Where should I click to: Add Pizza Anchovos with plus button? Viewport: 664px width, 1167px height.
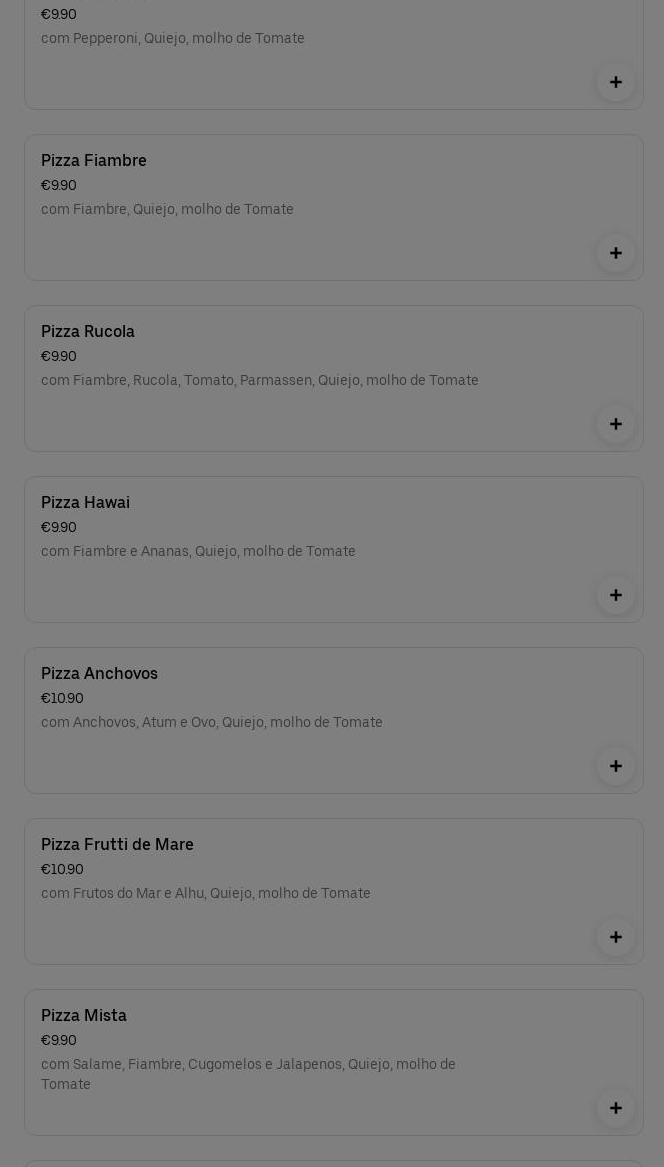pos(616,767)
